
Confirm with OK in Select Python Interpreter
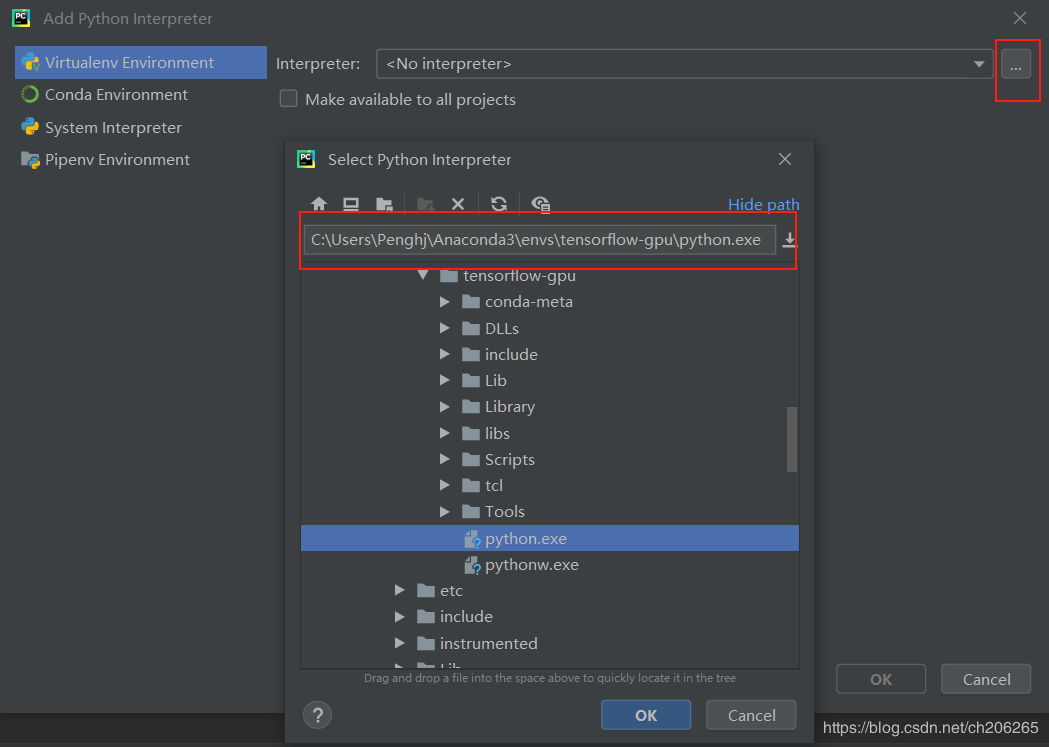(x=646, y=715)
